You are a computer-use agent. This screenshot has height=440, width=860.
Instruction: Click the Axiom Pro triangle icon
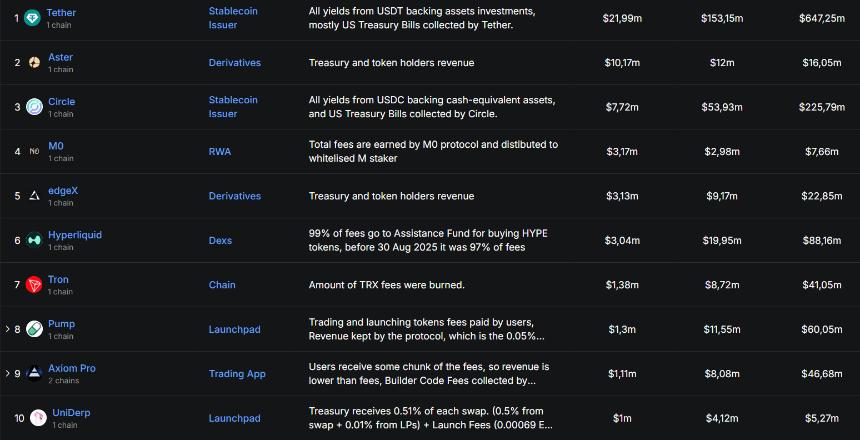34,374
